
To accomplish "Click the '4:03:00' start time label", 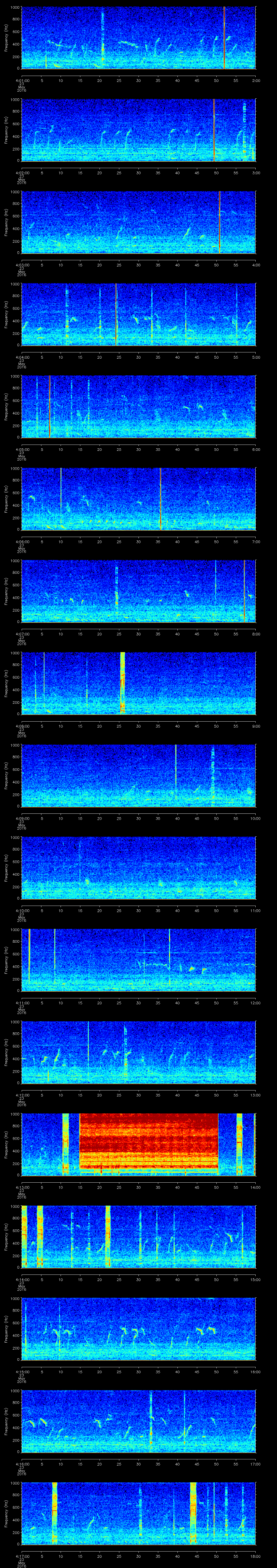I will point(22,264).
